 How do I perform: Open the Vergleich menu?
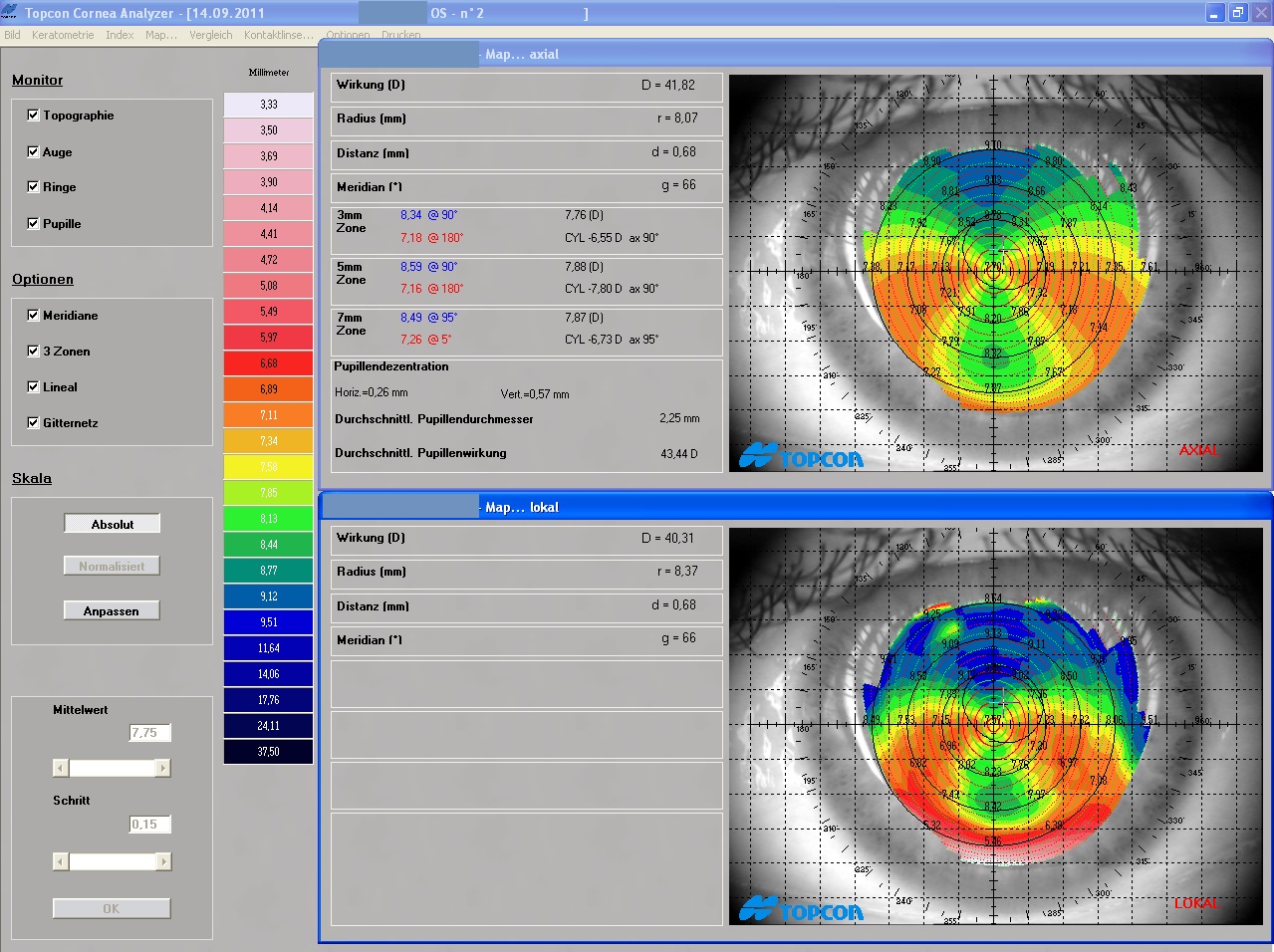point(210,35)
